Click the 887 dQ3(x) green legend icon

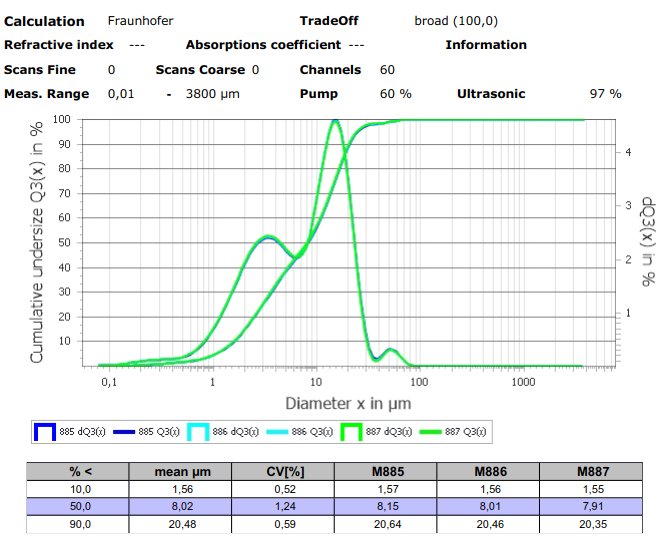click(x=351, y=432)
